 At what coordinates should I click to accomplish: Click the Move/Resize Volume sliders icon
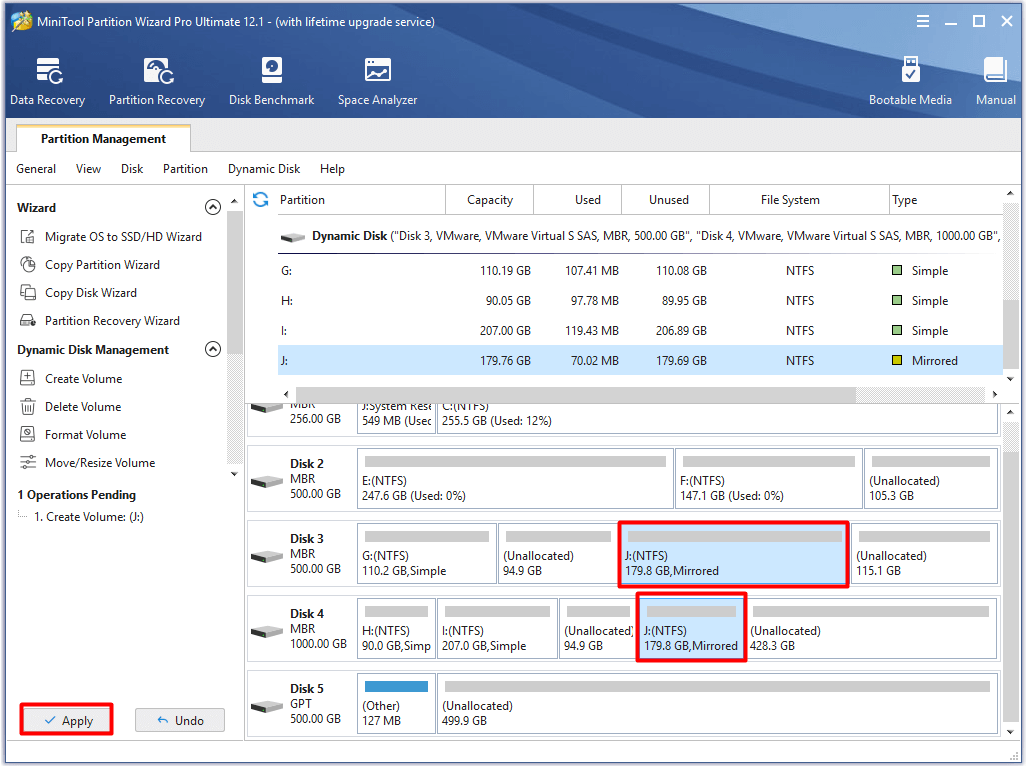[28, 463]
